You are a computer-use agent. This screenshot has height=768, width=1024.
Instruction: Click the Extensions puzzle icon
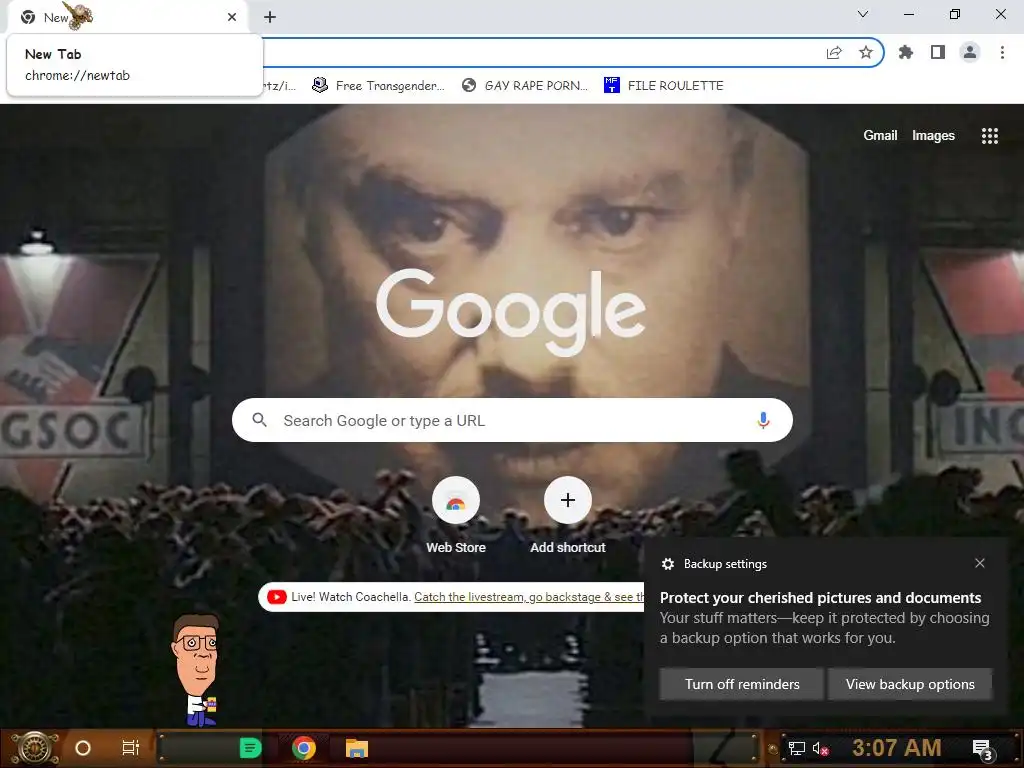pos(906,52)
